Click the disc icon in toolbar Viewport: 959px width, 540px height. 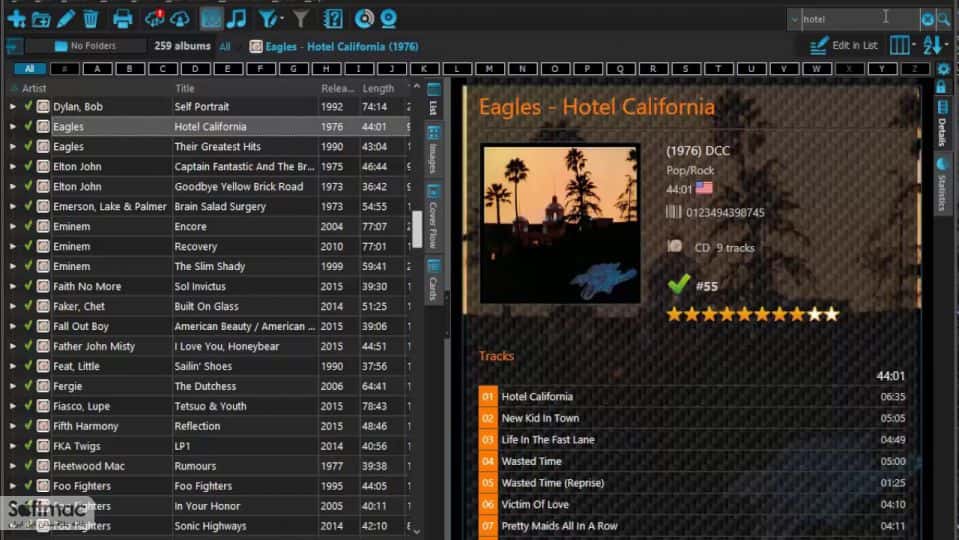tap(364, 19)
